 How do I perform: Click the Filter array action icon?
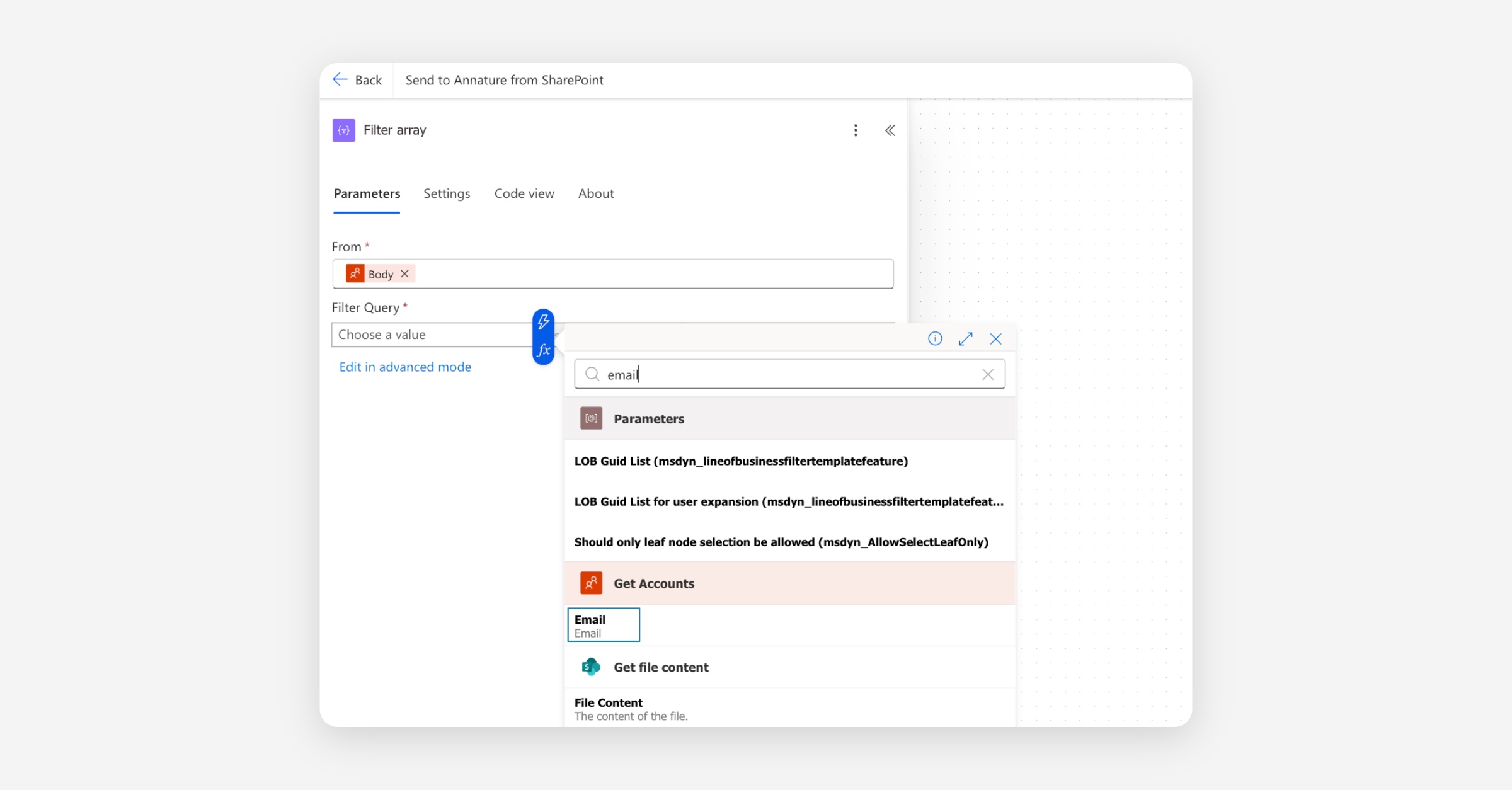[343, 130]
